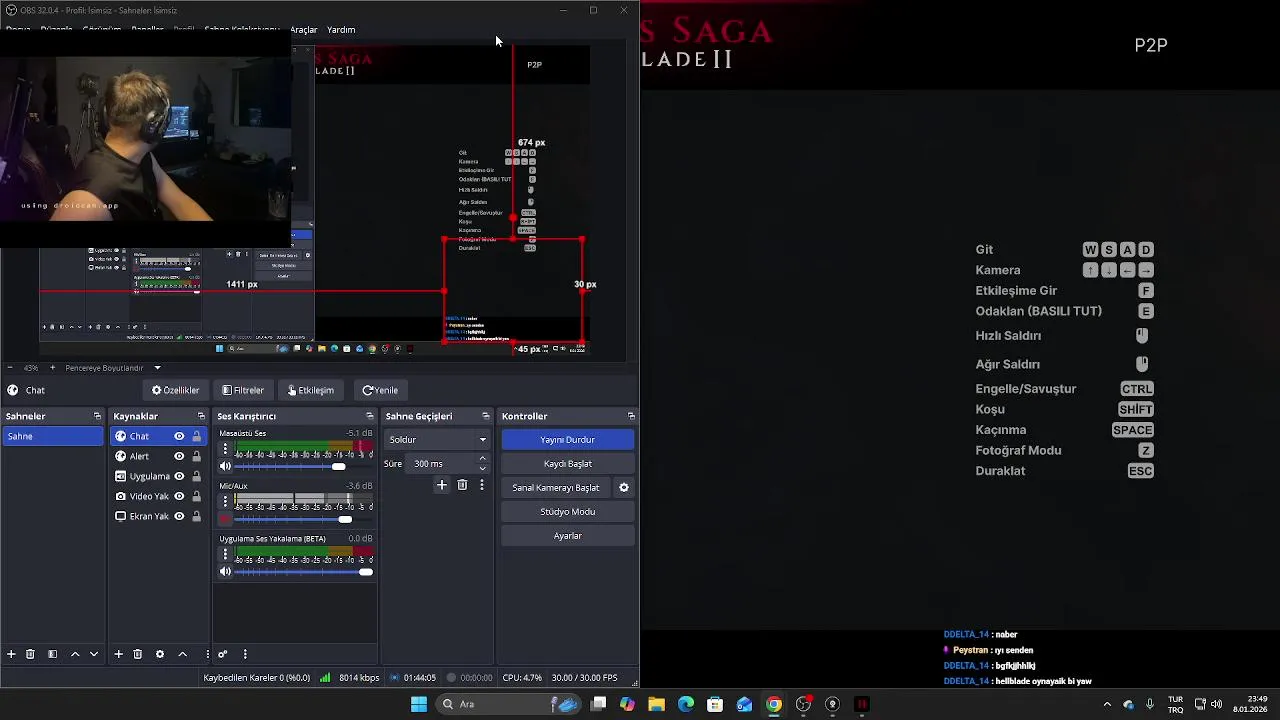Open Google Chrome from taskbar
This screenshot has width=1280, height=720.
[774, 704]
